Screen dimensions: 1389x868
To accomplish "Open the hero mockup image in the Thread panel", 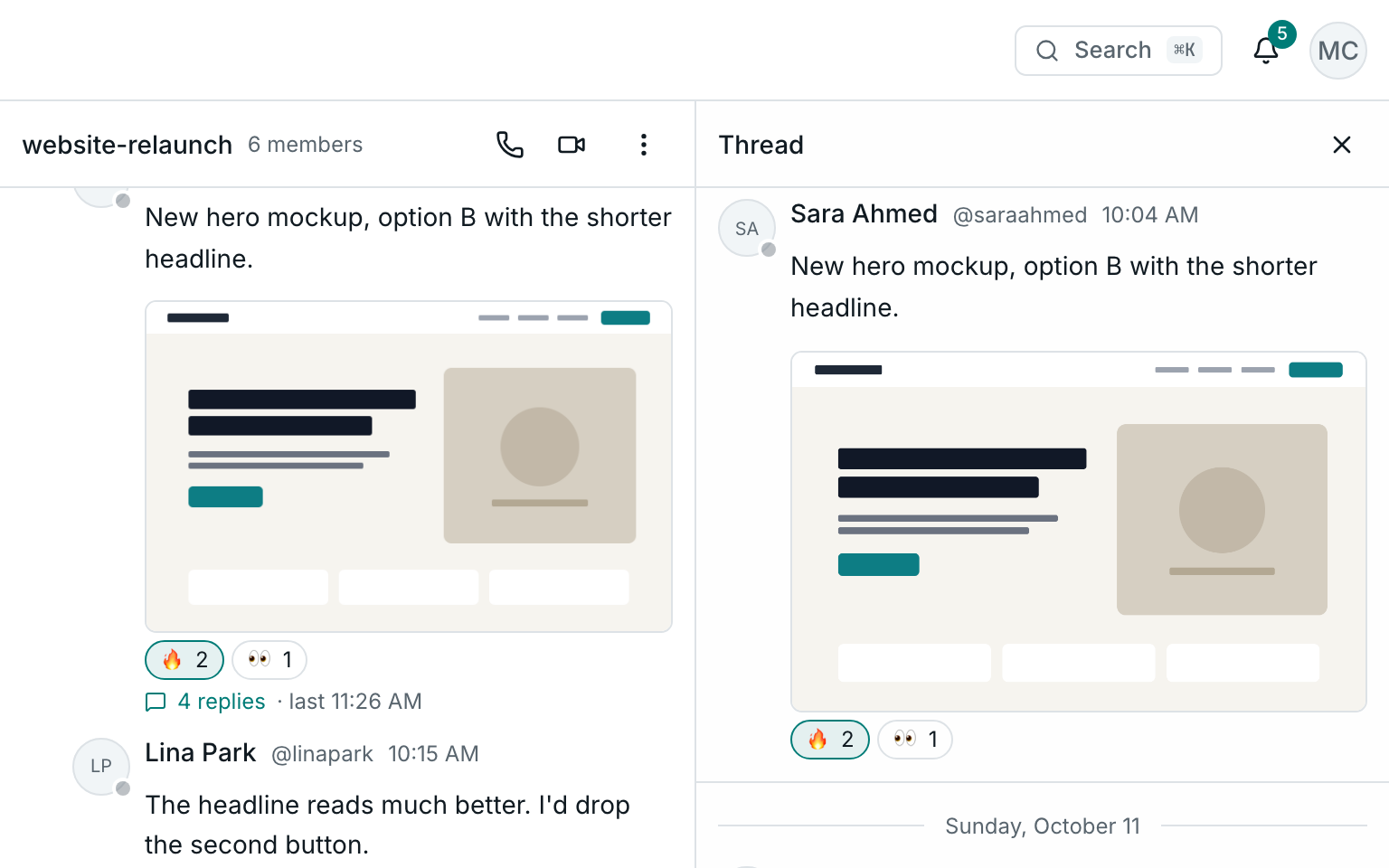I will (x=1079, y=532).
